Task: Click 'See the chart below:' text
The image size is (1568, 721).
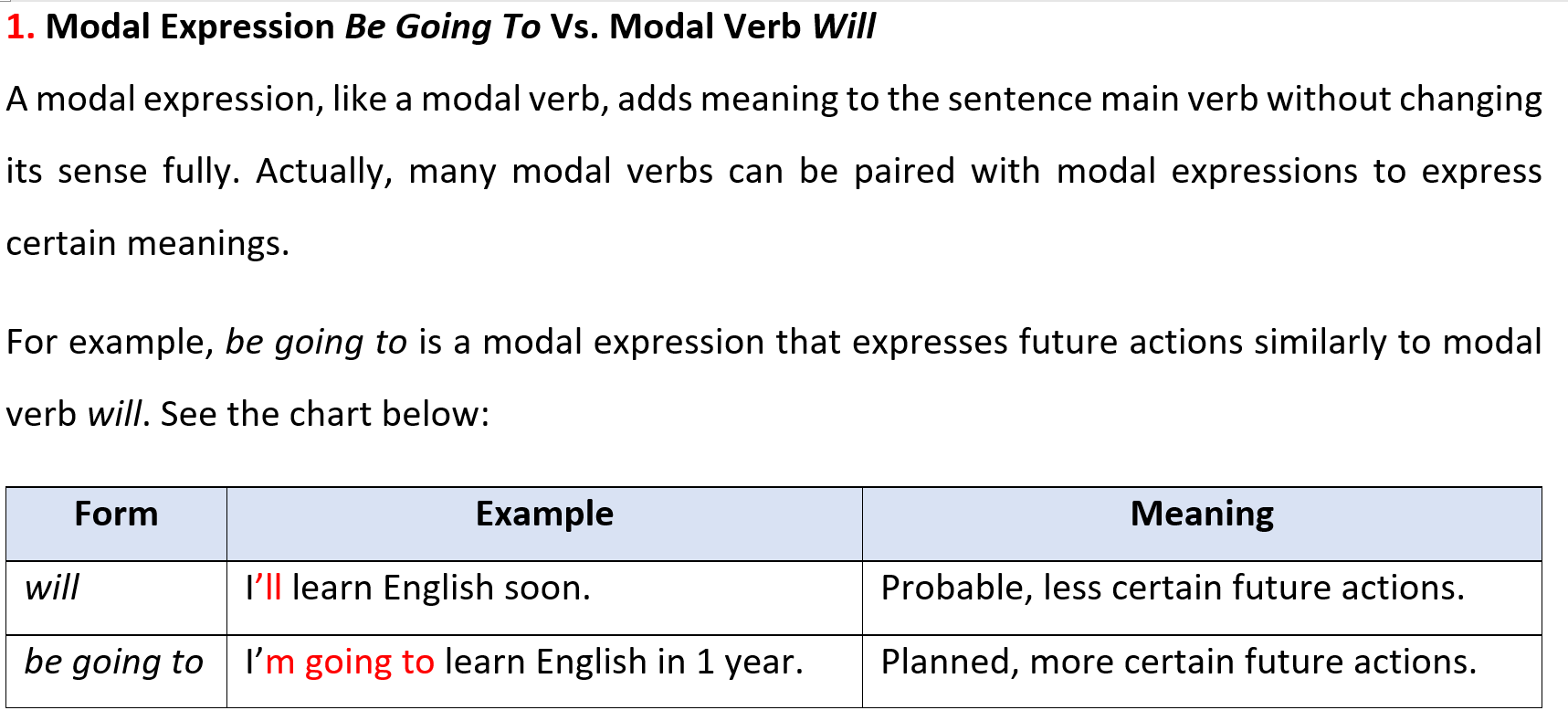Action: [x=325, y=415]
